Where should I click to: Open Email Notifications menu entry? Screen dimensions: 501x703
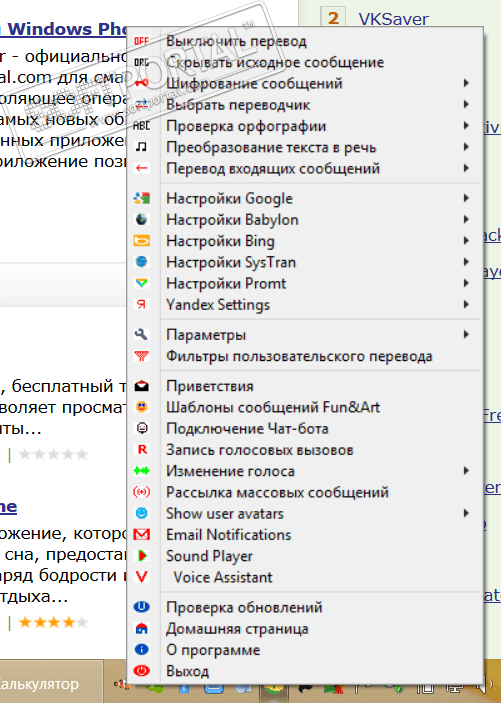coord(304,535)
